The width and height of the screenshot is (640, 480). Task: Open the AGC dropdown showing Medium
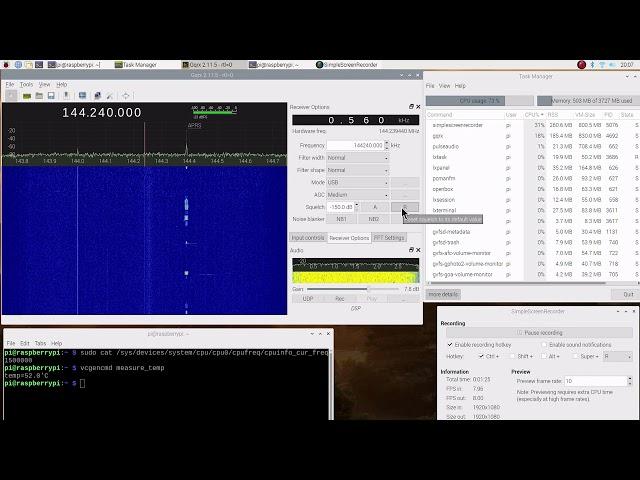pyautogui.click(x=358, y=195)
